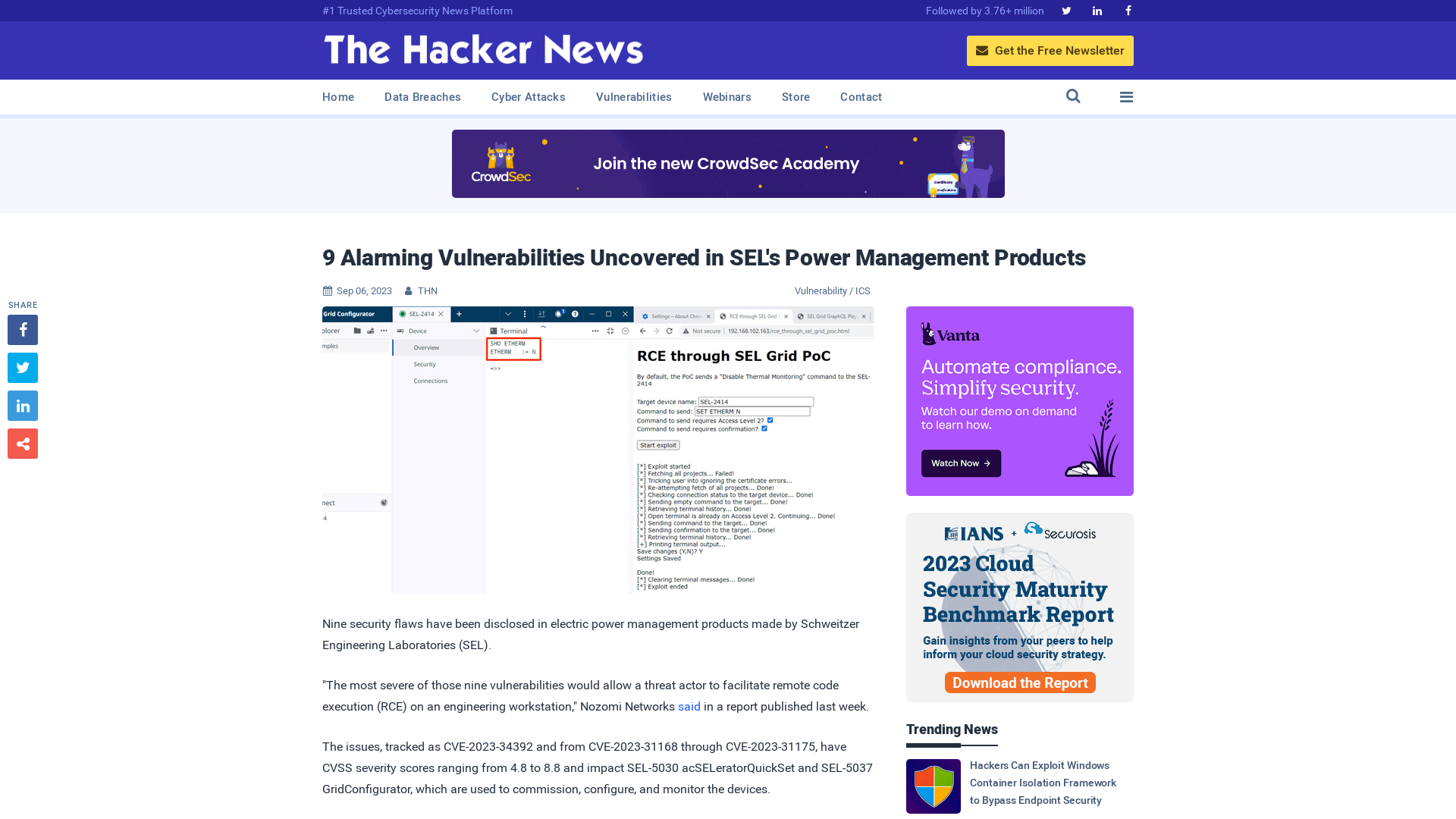1456x819 pixels.
Task: Click the LinkedIn icon in the top header bar
Action: tap(1096, 10)
